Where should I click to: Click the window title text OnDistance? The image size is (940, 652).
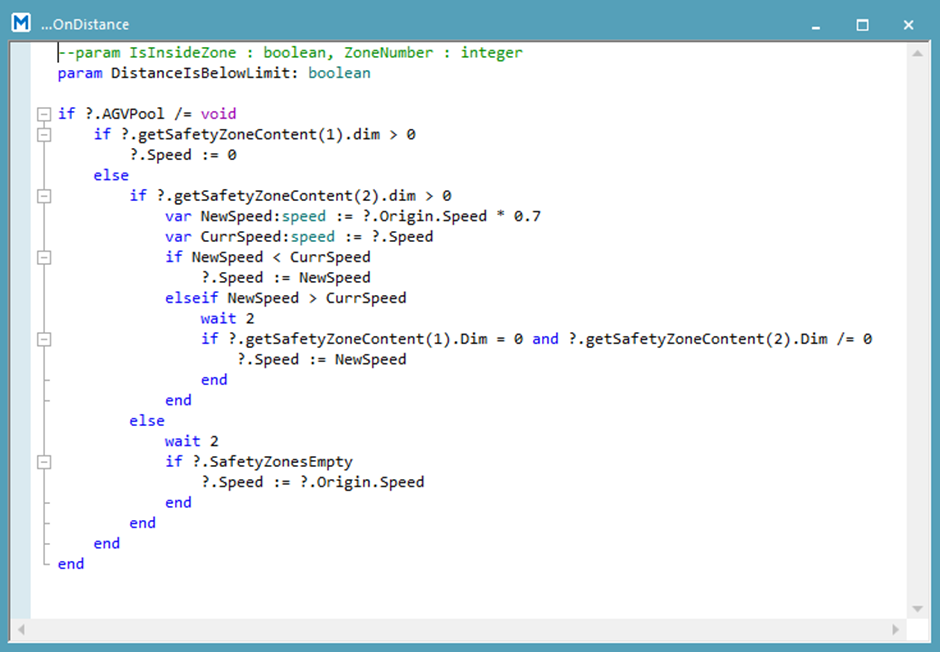click(85, 24)
